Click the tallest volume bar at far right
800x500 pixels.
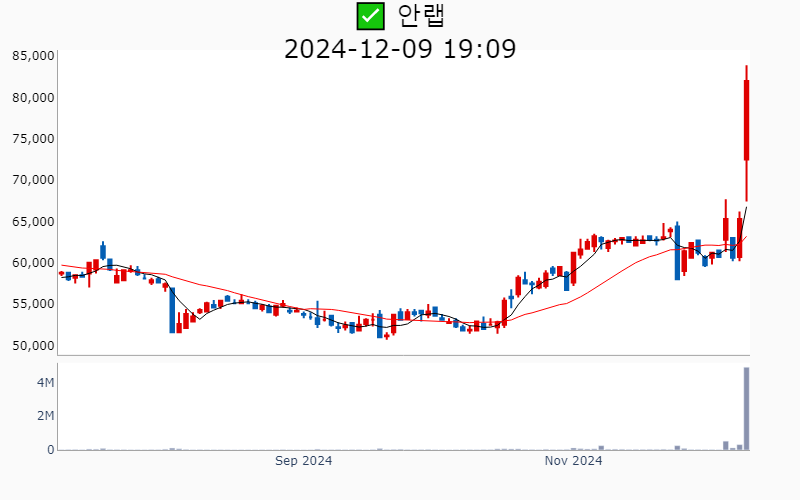pos(746,408)
